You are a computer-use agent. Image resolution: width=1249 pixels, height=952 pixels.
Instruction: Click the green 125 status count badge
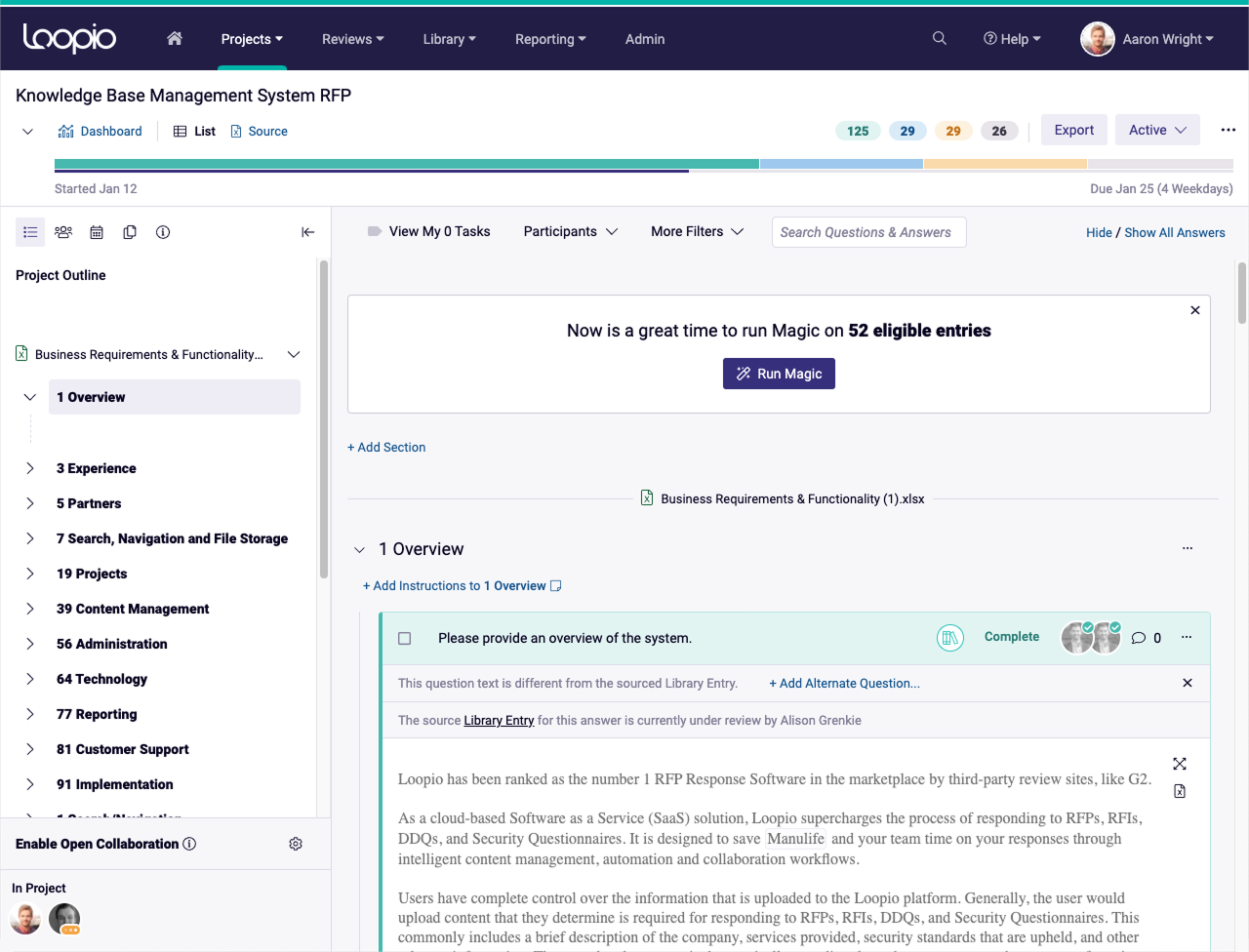(x=858, y=131)
